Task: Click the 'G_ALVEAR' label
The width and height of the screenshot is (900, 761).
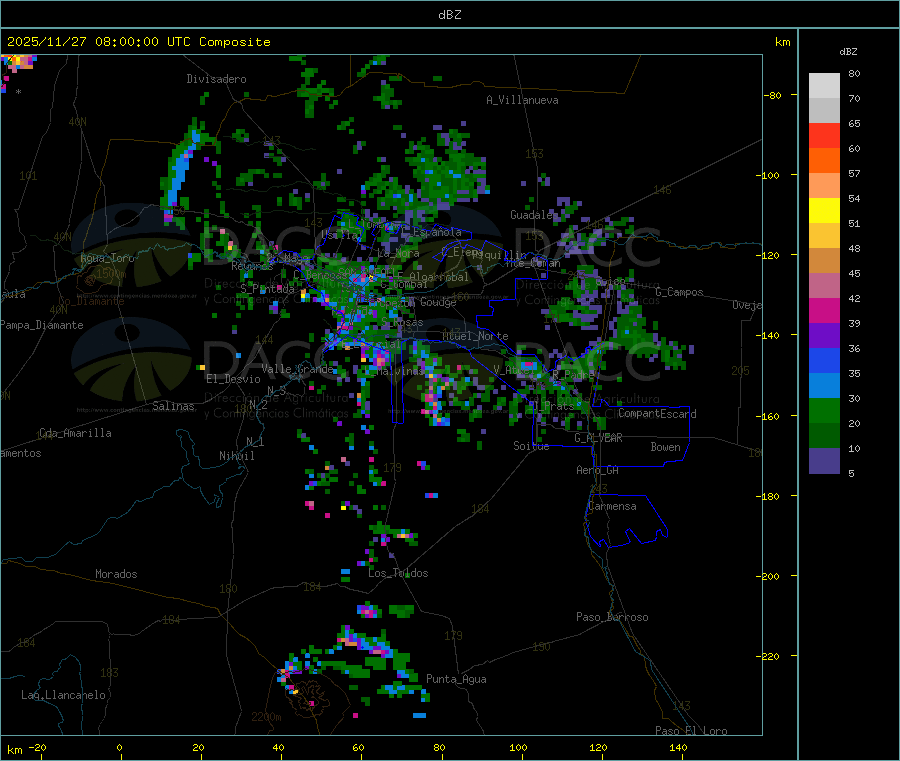Action: 598,438
